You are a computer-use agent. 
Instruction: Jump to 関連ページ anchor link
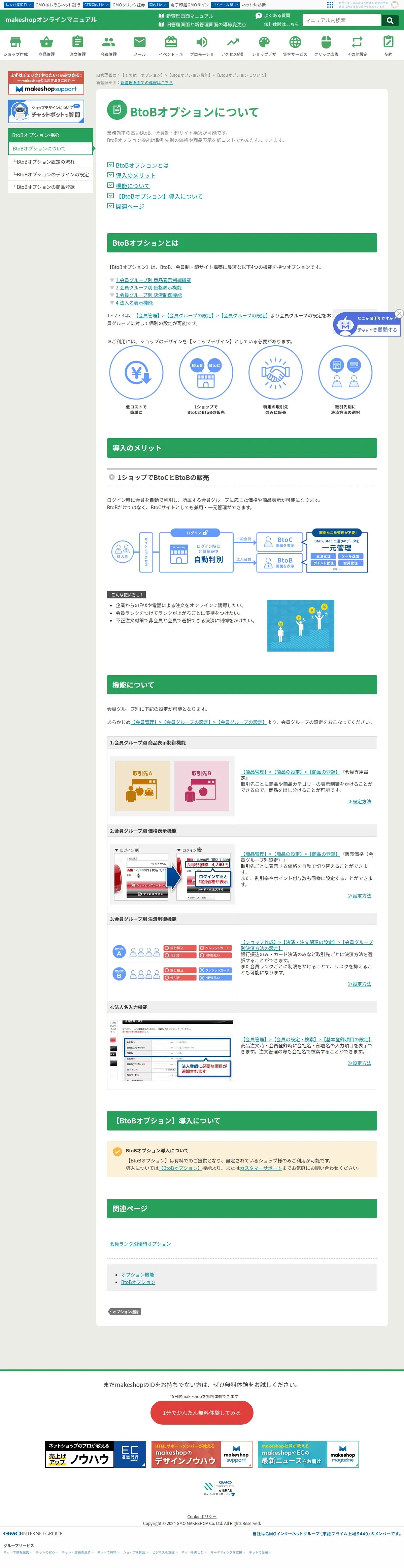pyautogui.click(x=130, y=206)
